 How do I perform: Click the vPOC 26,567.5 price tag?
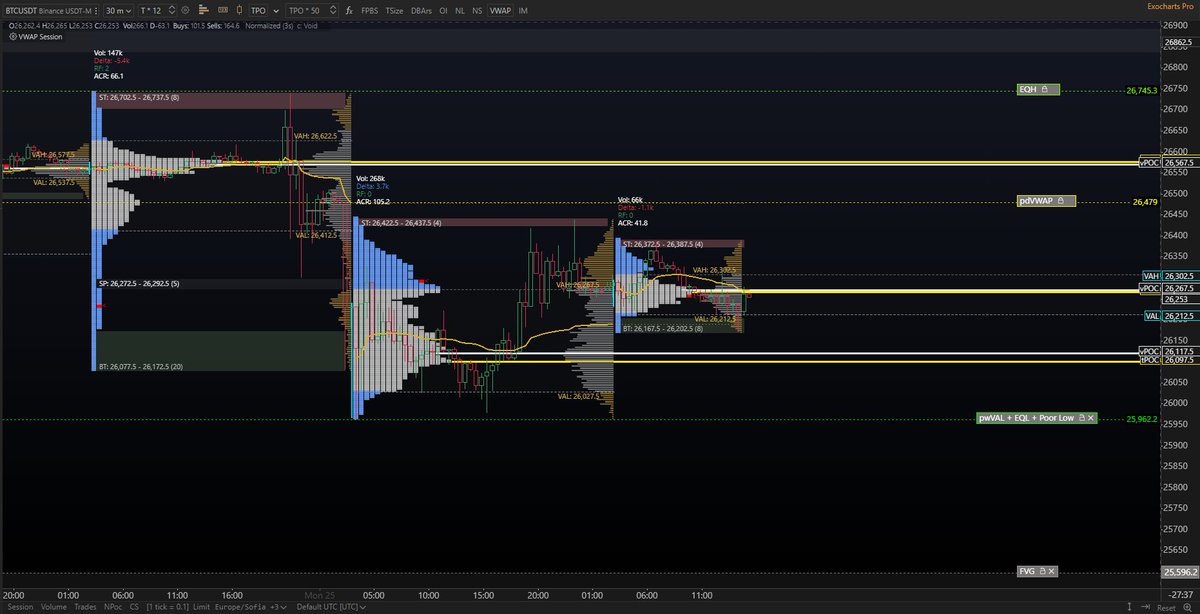(x=1169, y=163)
